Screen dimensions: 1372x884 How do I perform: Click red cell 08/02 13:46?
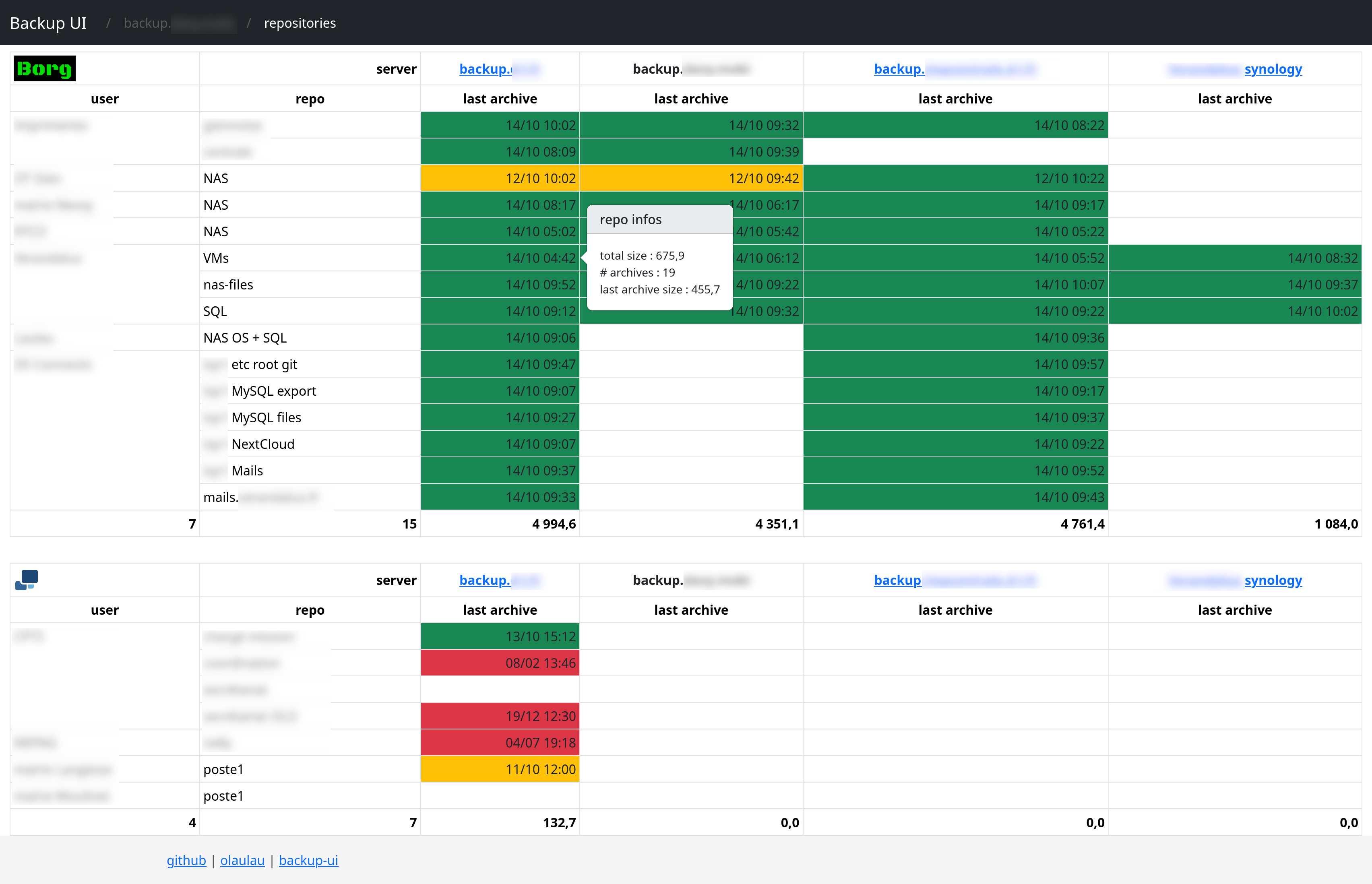(x=500, y=663)
